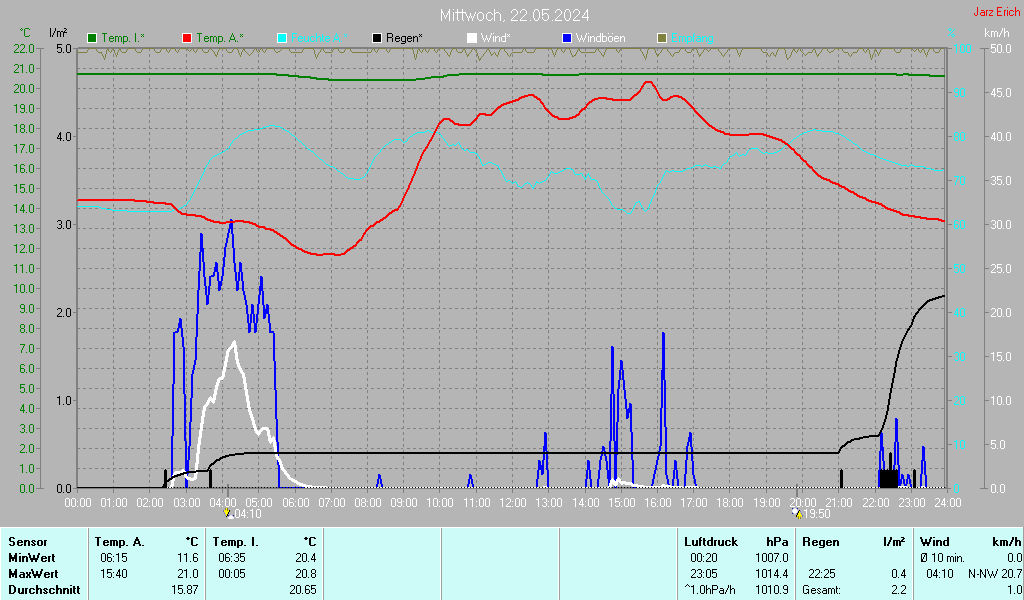Click the 12:00 time axis label
This screenshot has height=600, width=1024.
pos(513,501)
